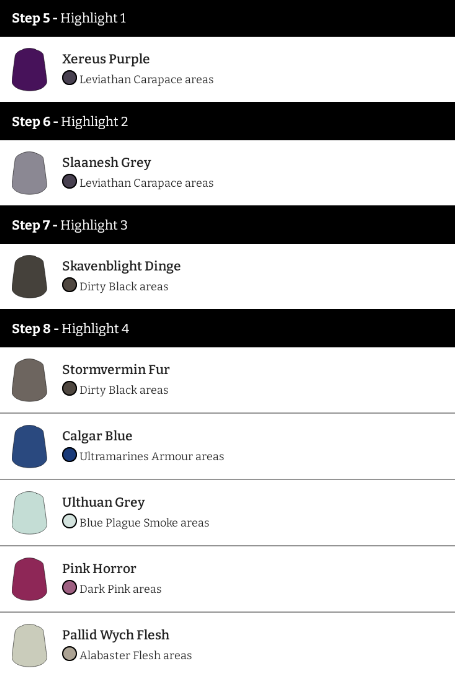Click the Blue Plague Smoke areas colour dot
This screenshot has height=675, width=455.
(x=69, y=521)
